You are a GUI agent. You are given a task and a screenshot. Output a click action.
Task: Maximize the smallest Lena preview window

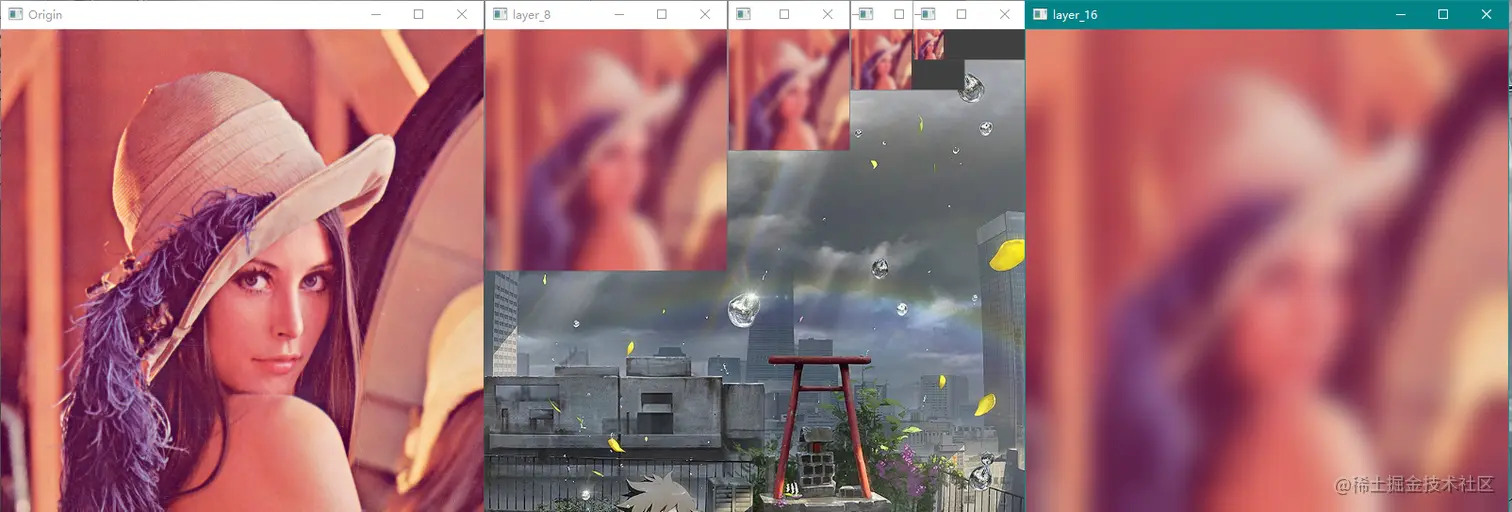tap(962, 15)
